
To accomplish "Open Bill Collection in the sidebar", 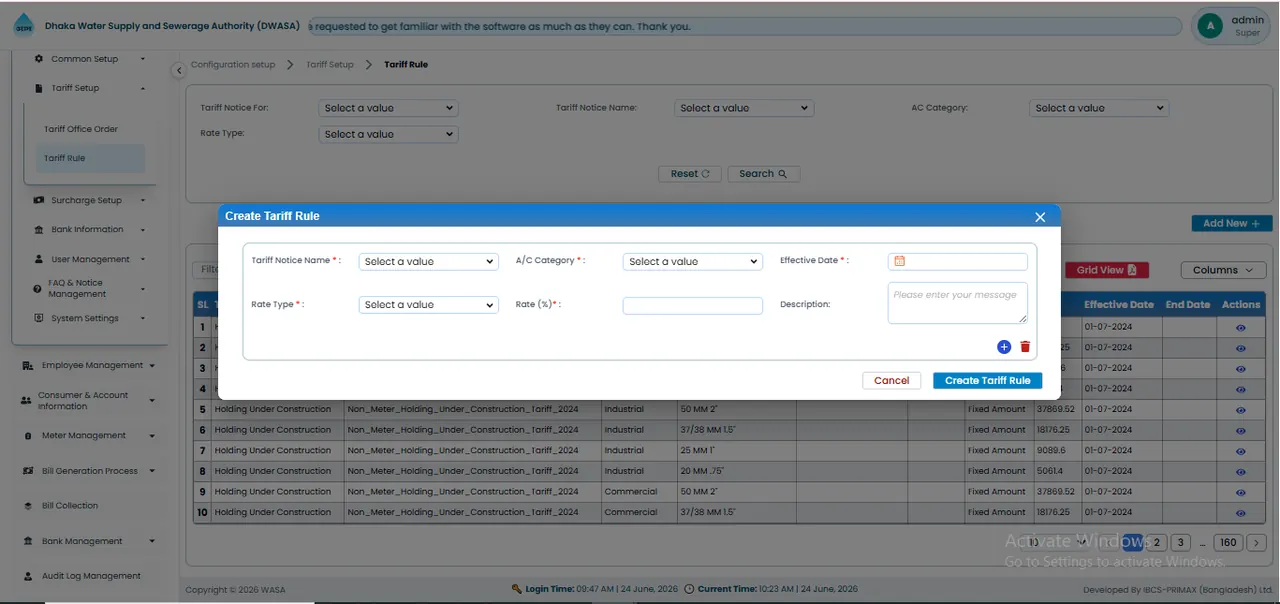I will click(70, 506).
